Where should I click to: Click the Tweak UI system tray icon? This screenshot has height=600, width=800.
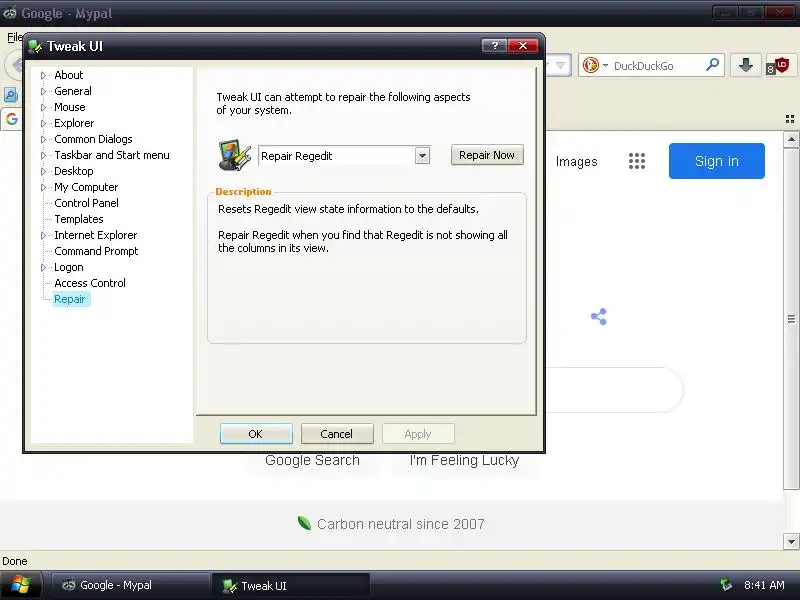pos(726,585)
